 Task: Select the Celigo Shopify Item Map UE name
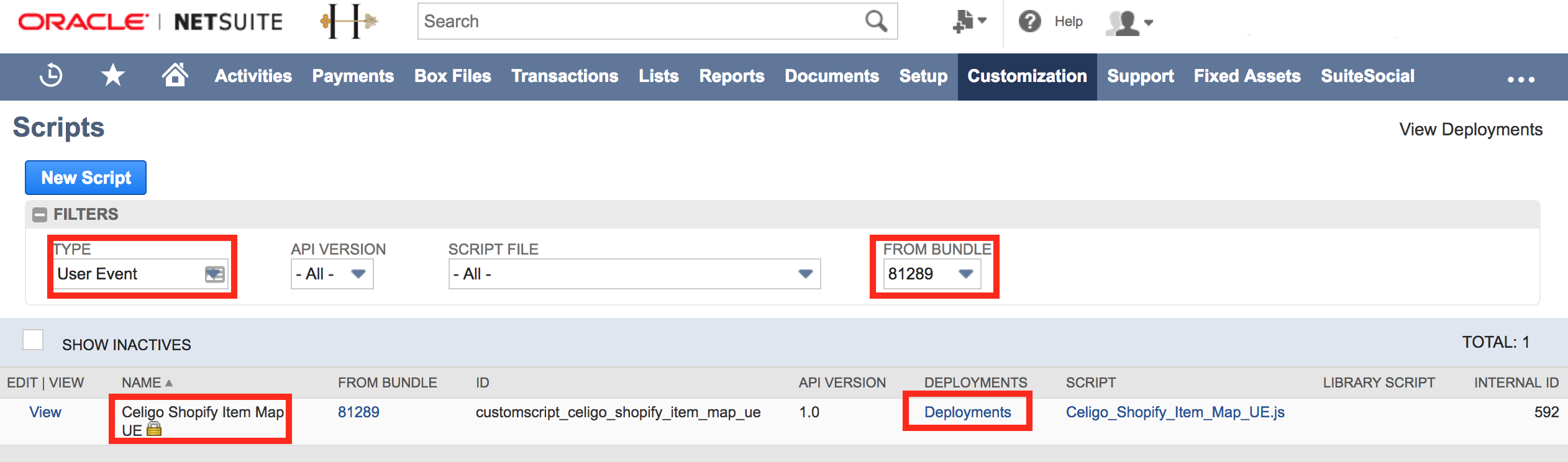(x=203, y=421)
